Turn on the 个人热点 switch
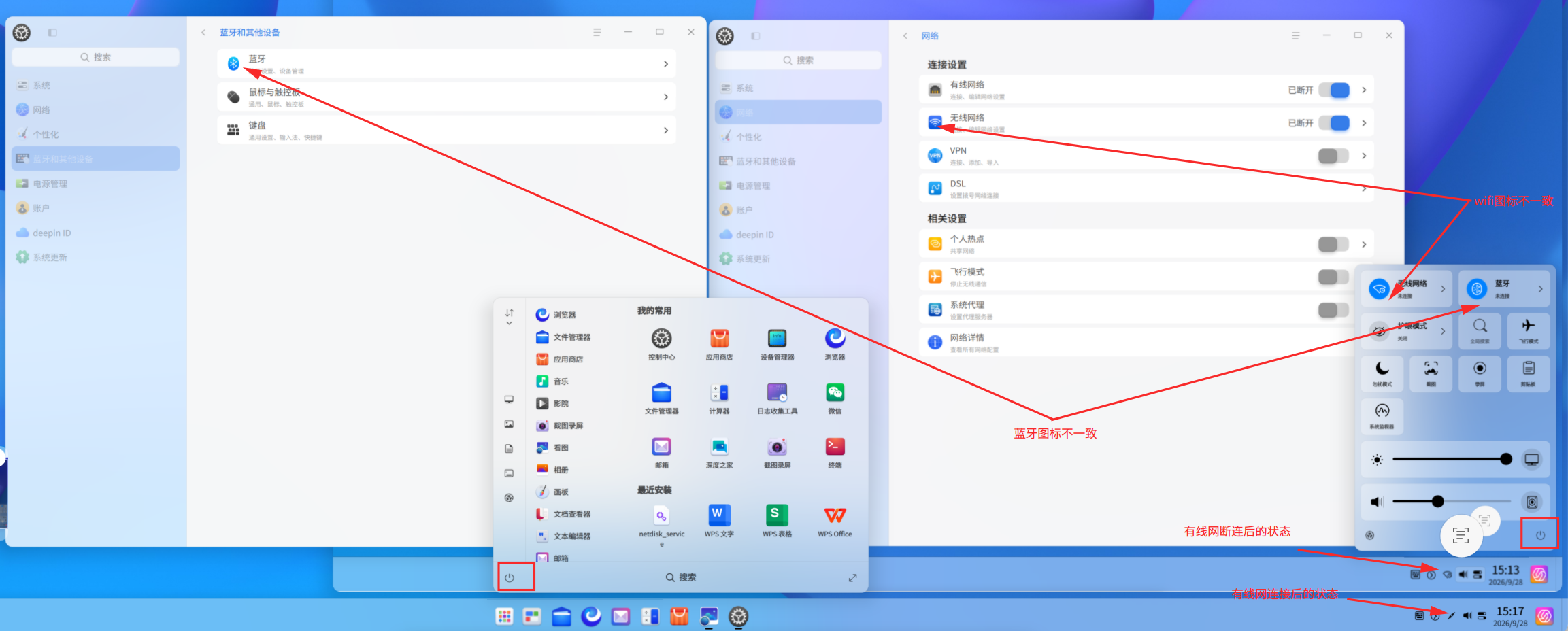Viewport: 1568px width, 631px height. [x=1334, y=244]
